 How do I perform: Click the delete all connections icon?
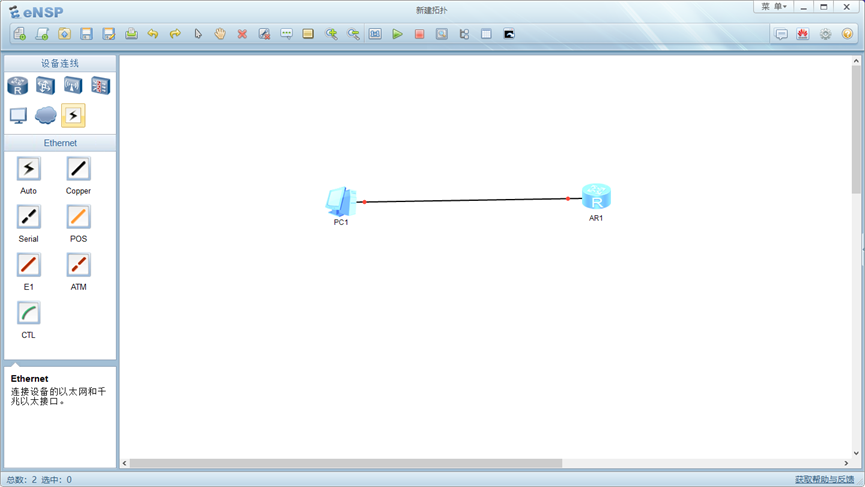point(264,34)
